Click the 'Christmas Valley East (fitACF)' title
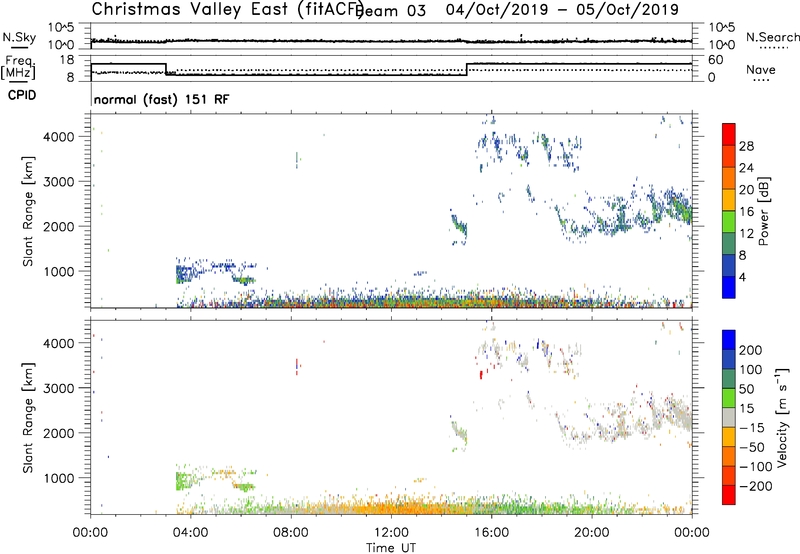The width and height of the screenshot is (800, 554). click(227, 10)
